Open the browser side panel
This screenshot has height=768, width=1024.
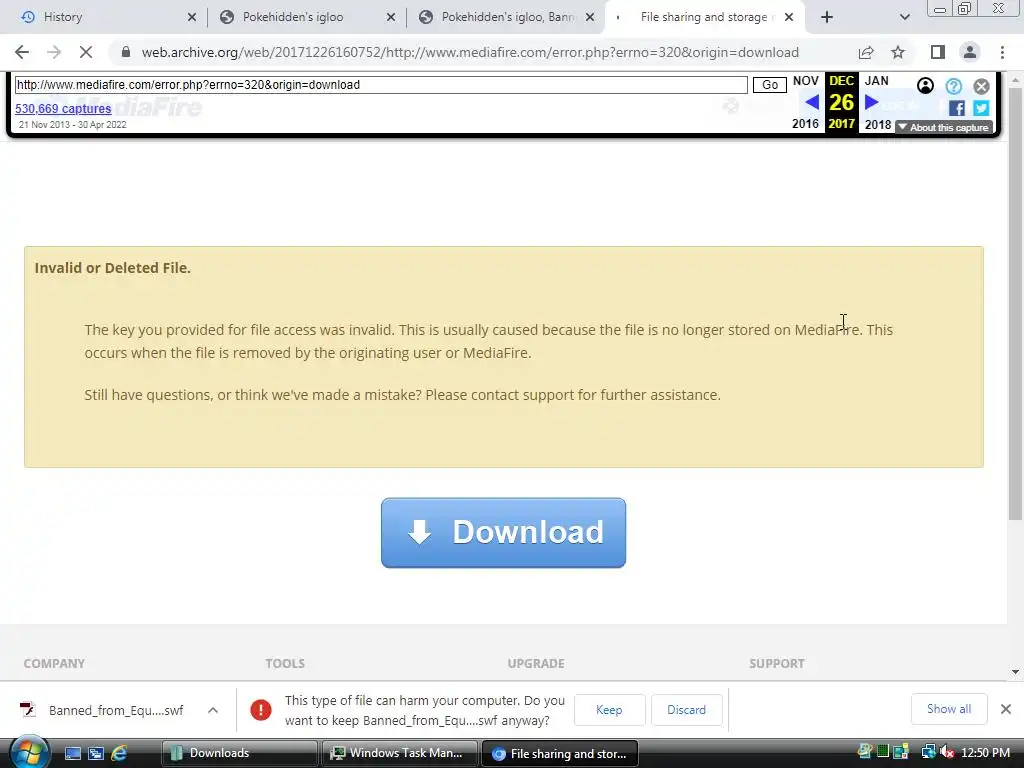click(x=938, y=52)
